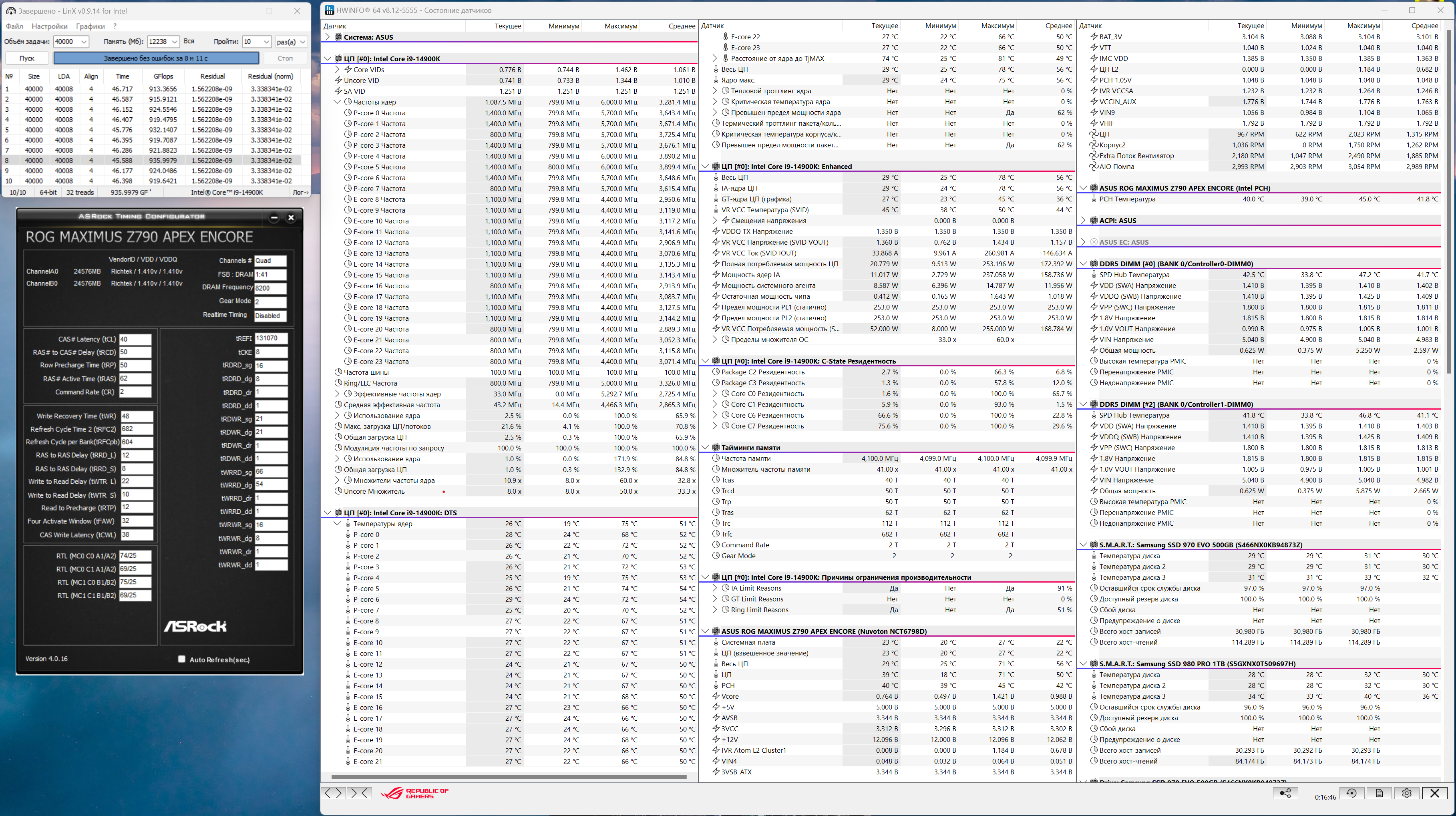Image resolution: width=1456 pixels, height=816 pixels.
Task: Expand the ACPI: ASUS sensor section
Action: pyautogui.click(x=1083, y=220)
